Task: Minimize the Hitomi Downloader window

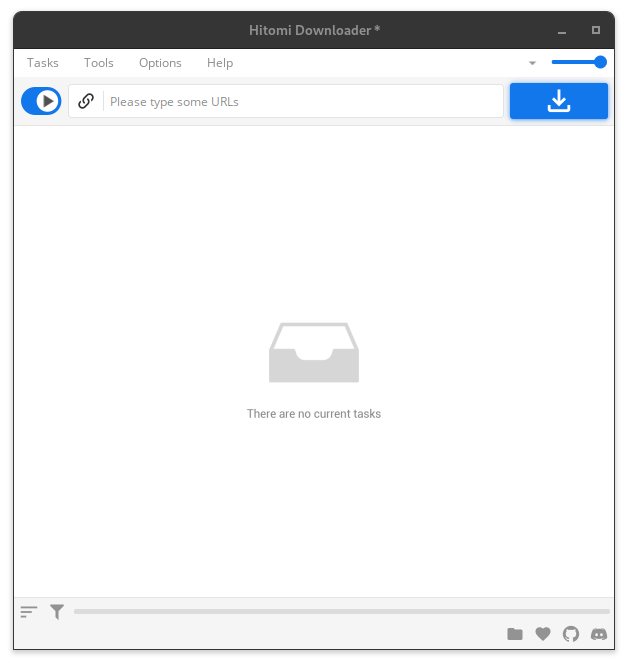Action: coord(562,31)
